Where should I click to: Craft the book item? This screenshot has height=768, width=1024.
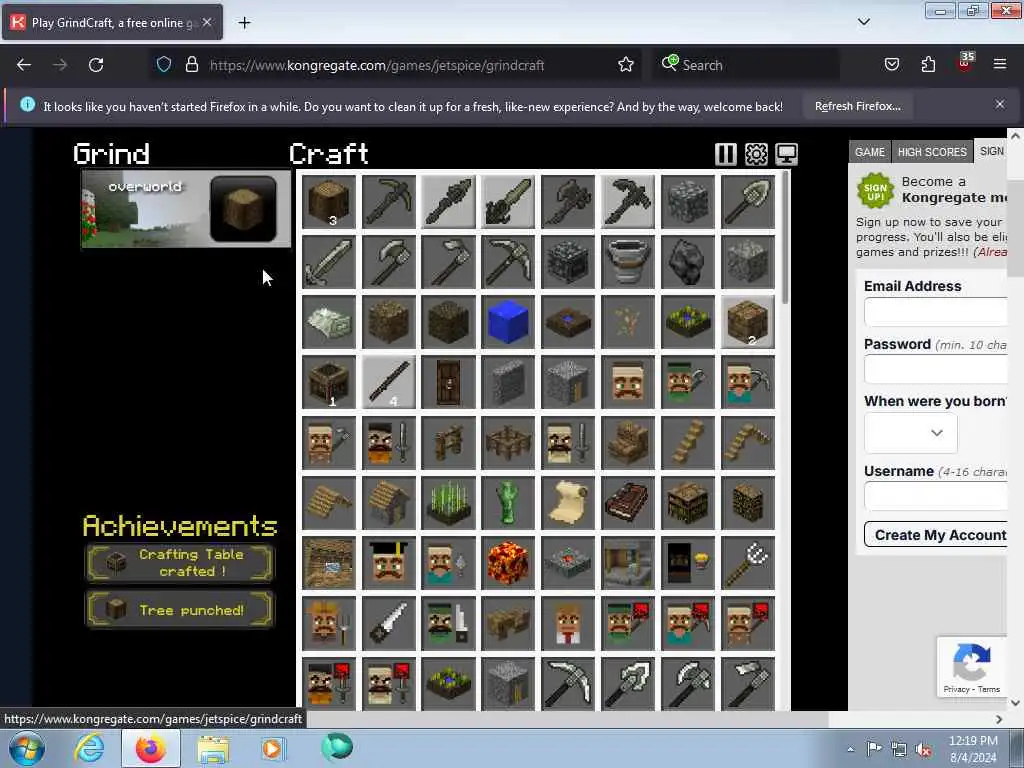[x=628, y=503]
